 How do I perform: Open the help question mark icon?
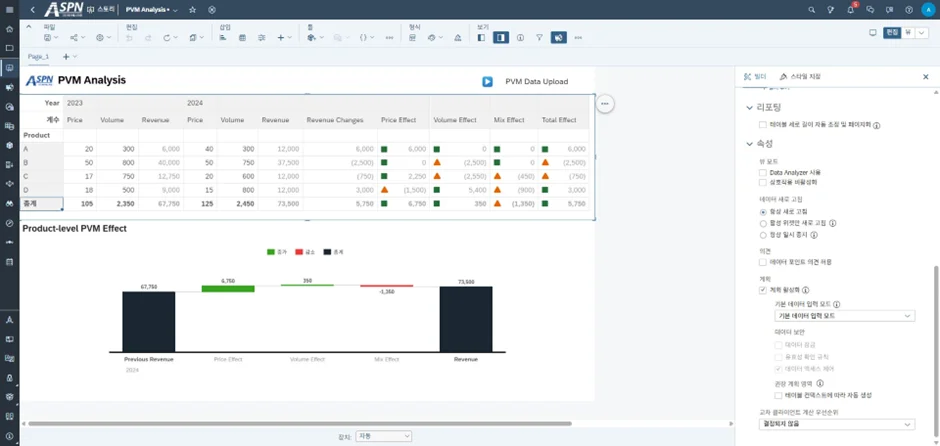tap(907, 10)
